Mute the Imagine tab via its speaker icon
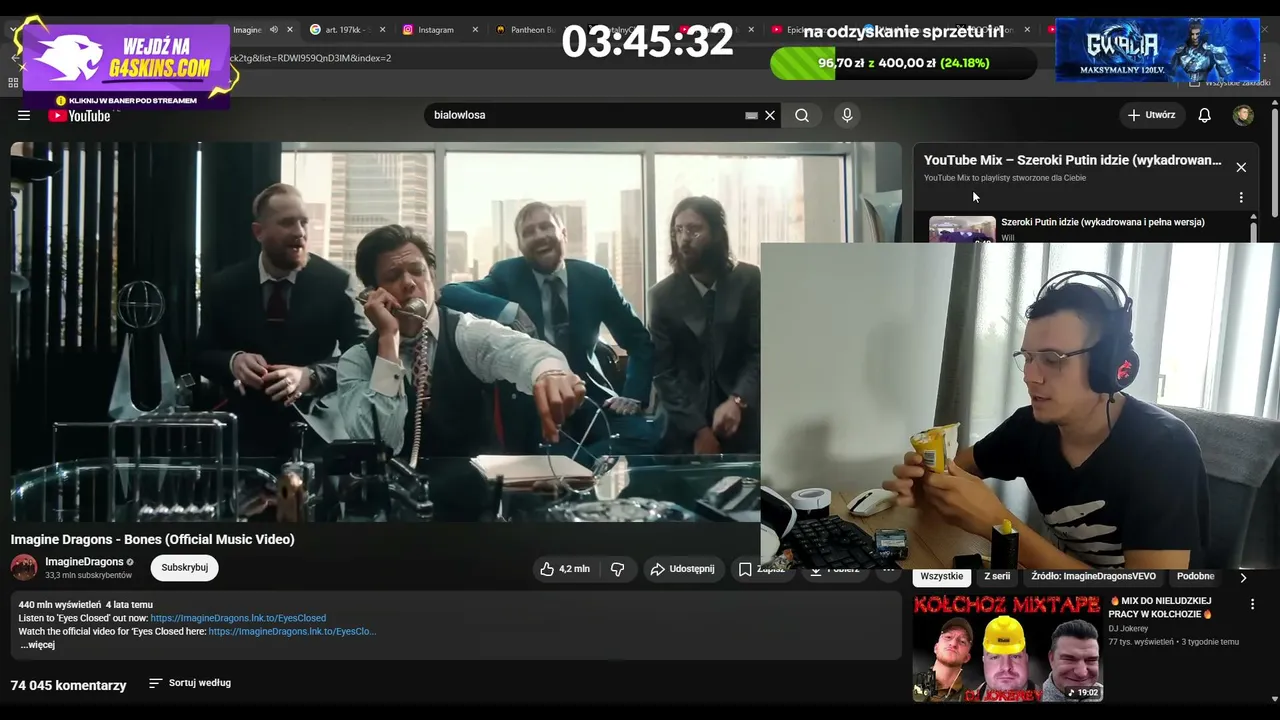The image size is (1280, 720). pyautogui.click(x=274, y=30)
